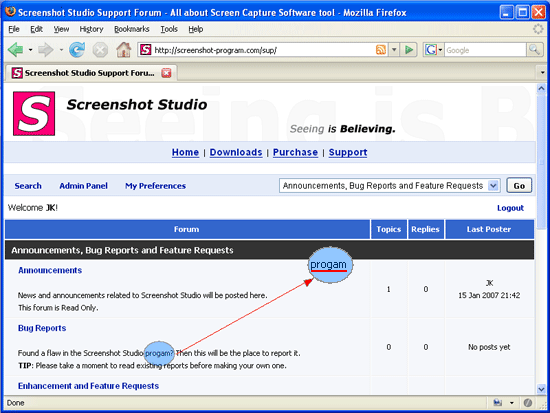Open the Downloads link
Screen dimensions: 550x413
[x=236, y=152]
